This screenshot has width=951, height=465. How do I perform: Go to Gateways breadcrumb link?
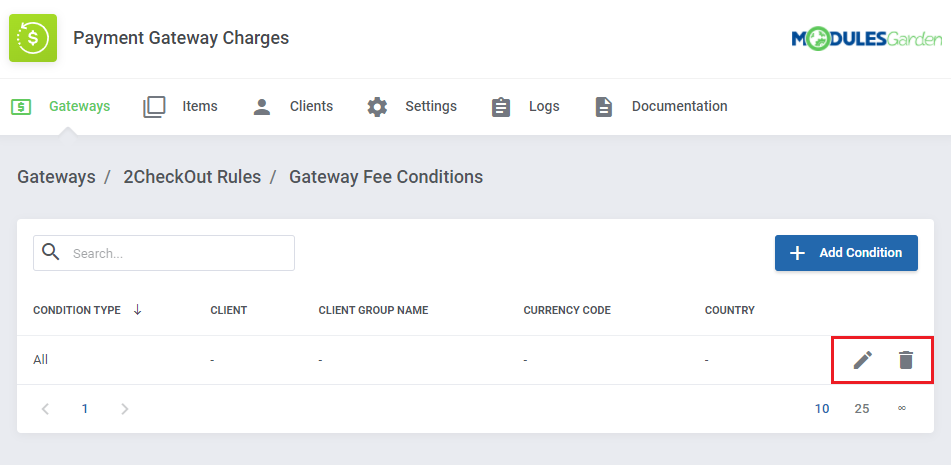pos(56,177)
